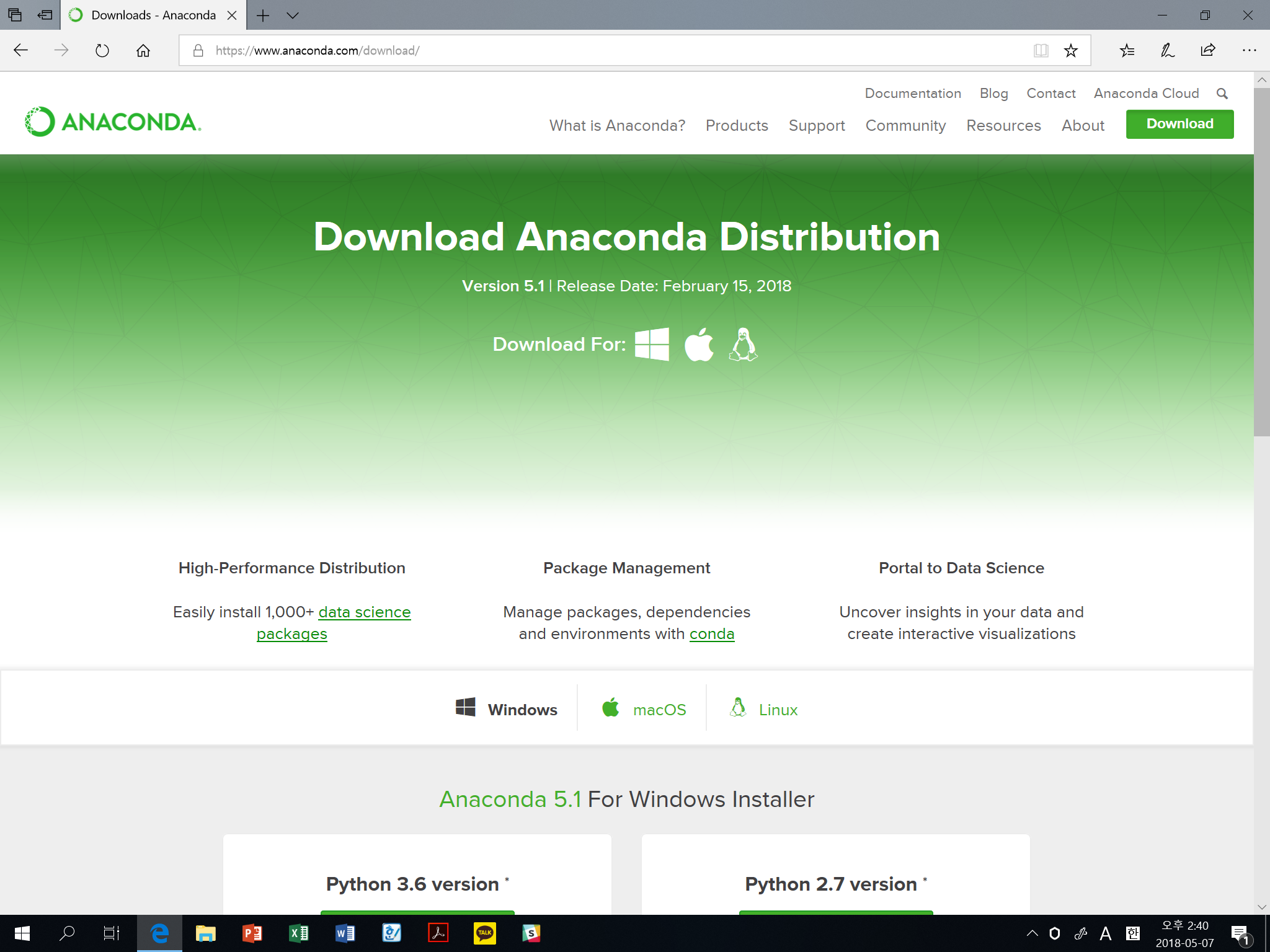Click the taskbar clock and date
Image resolution: width=1270 pixels, height=952 pixels.
1185,933
